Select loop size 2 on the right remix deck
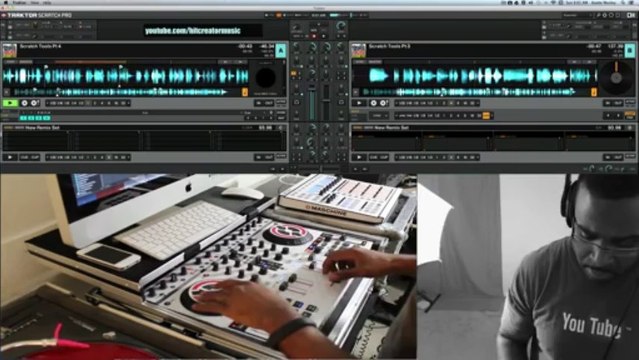 pyautogui.click(x=444, y=157)
